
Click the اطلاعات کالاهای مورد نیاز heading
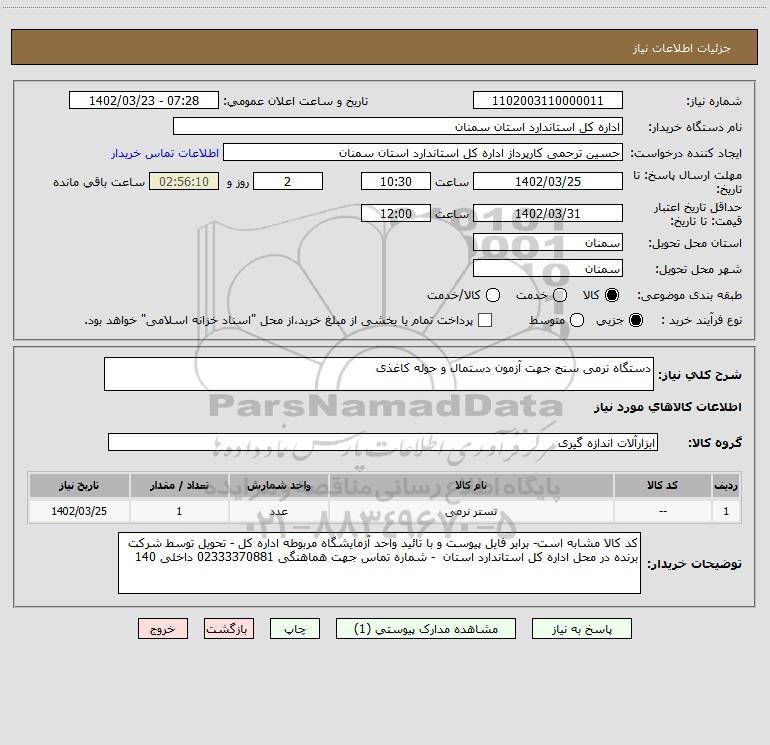click(x=667, y=407)
